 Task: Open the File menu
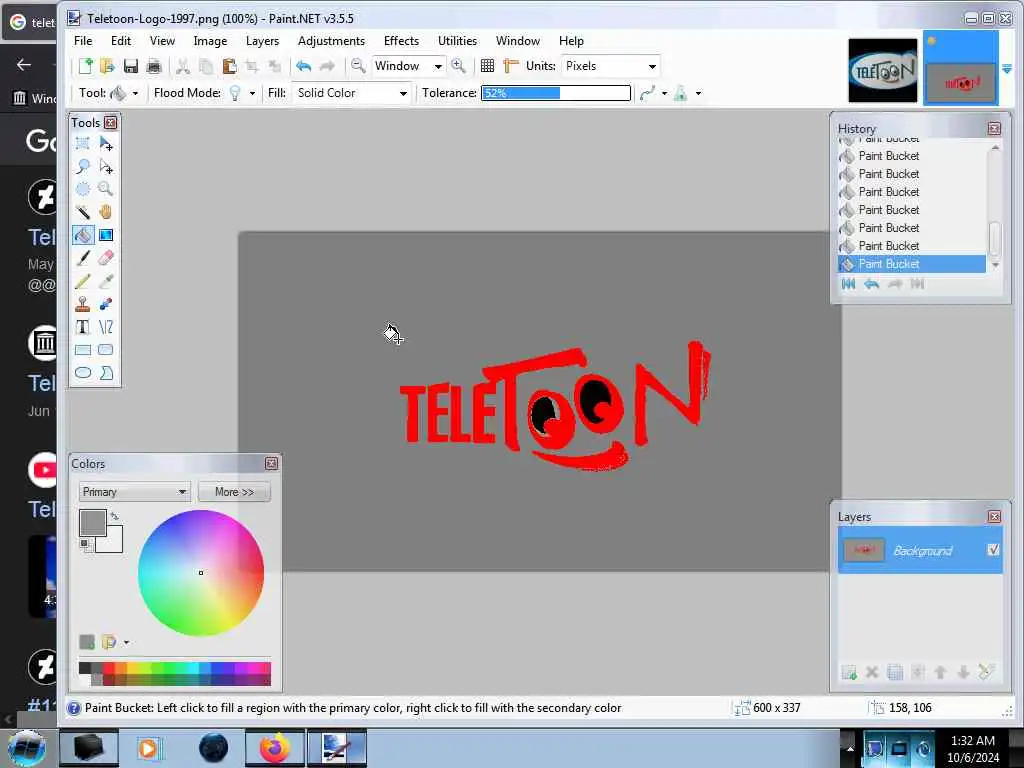click(x=83, y=40)
